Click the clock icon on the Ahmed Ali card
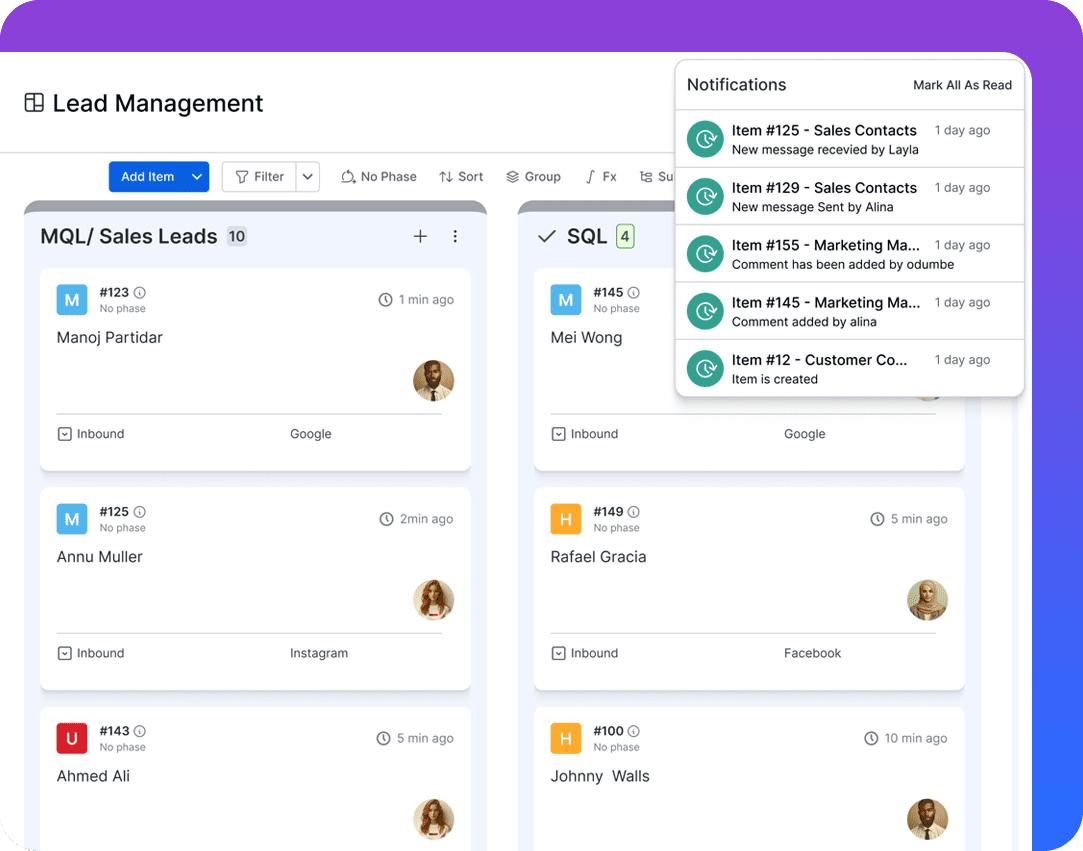Screen dimensions: 1083x851 (x=383, y=738)
